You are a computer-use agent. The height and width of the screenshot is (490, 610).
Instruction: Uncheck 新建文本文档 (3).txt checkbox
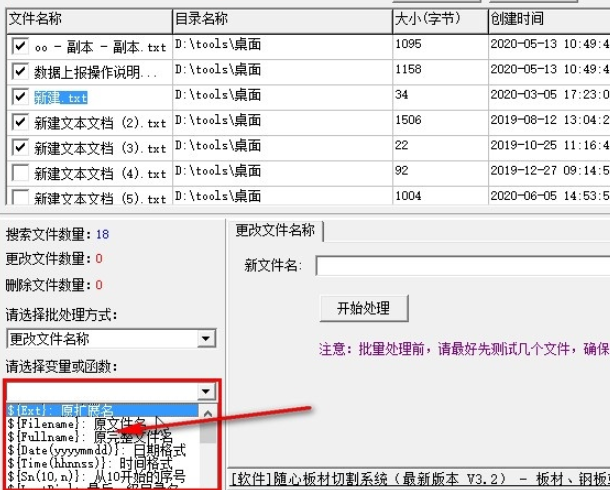tap(20, 147)
